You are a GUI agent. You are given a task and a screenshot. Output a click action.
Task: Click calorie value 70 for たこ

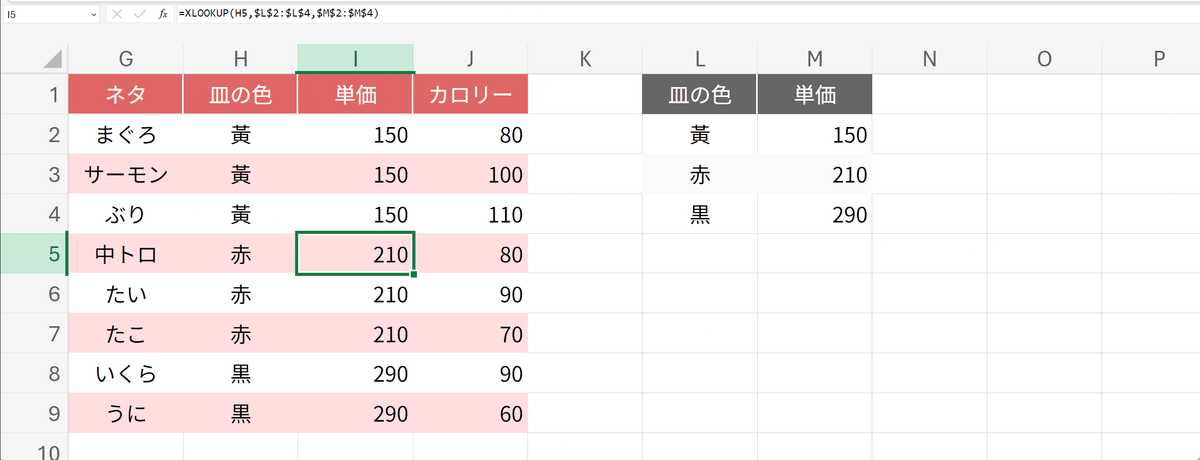click(470, 335)
